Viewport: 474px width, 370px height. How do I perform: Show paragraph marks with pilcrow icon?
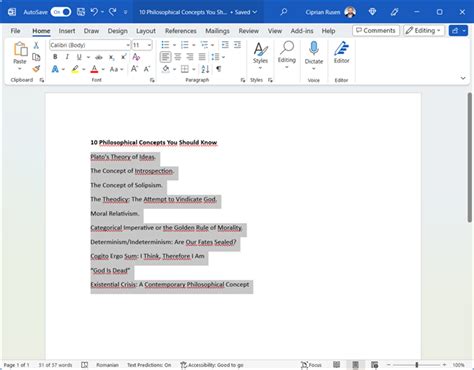219,69
